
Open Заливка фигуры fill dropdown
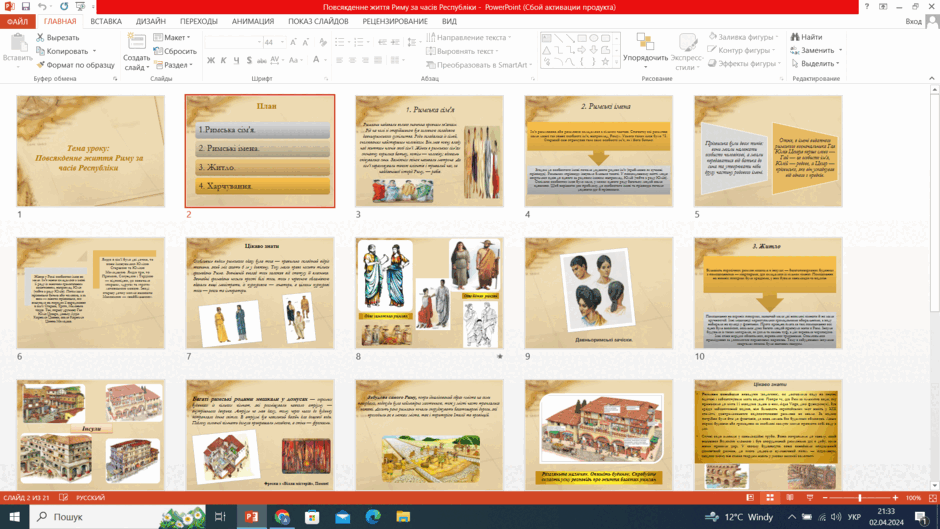tap(743, 37)
